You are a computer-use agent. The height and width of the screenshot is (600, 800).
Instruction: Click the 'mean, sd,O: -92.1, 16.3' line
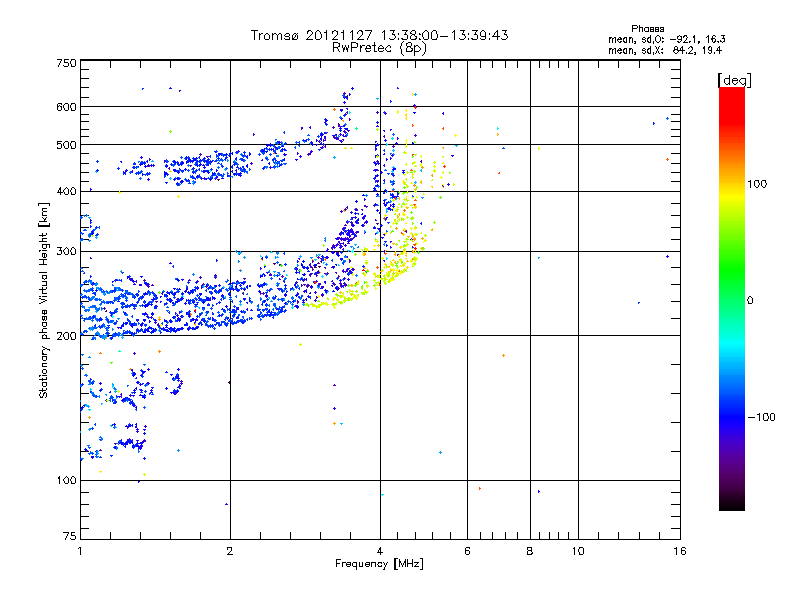tap(666, 39)
